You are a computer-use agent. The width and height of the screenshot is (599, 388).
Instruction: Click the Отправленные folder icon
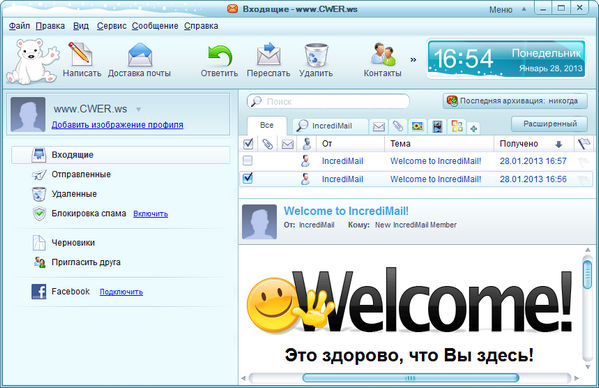[x=39, y=175]
